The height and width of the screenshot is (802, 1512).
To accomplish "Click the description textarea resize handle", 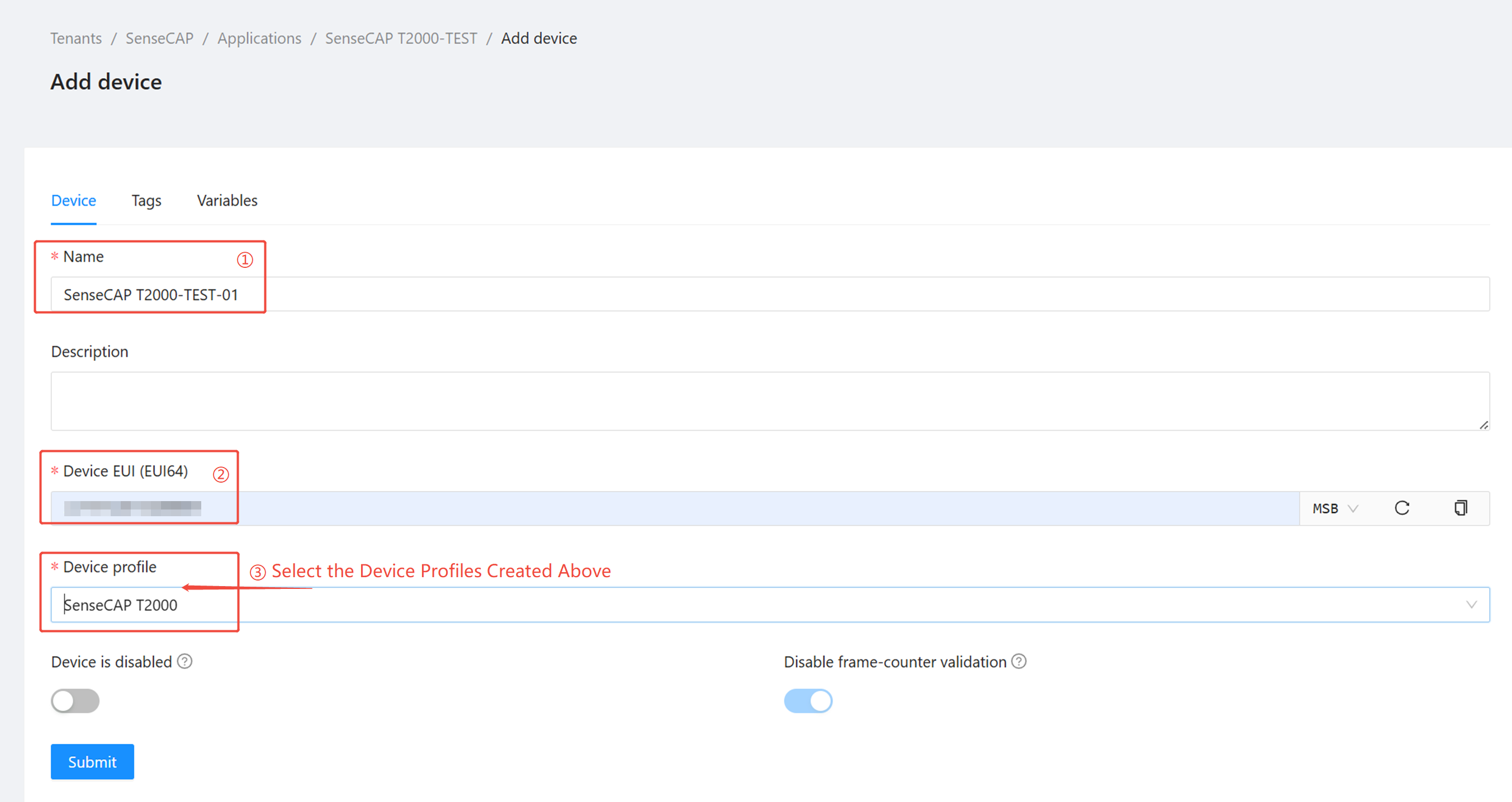I will (x=1483, y=424).
